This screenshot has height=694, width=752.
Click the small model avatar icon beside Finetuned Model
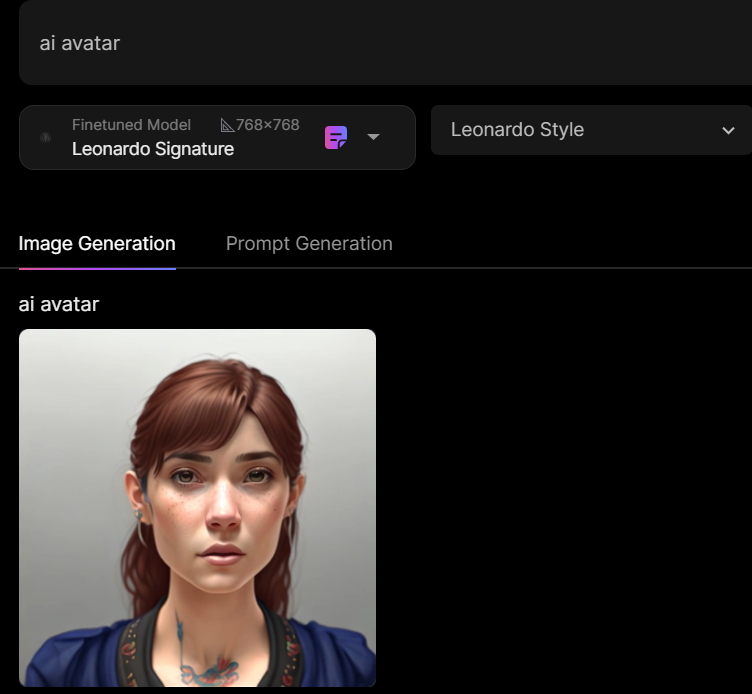coord(46,138)
